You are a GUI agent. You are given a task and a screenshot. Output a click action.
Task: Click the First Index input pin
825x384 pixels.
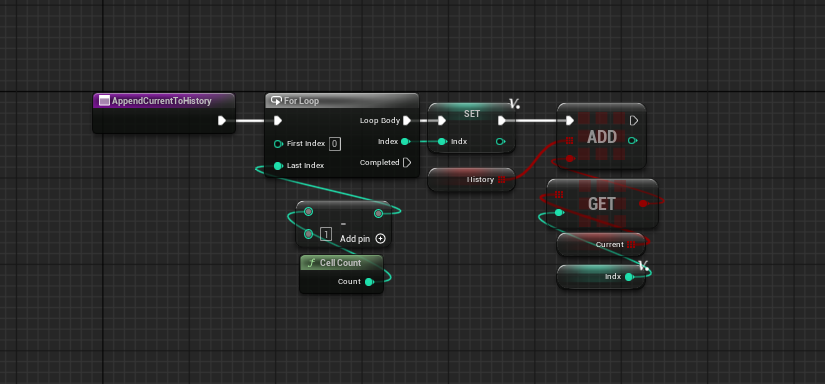point(278,144)
